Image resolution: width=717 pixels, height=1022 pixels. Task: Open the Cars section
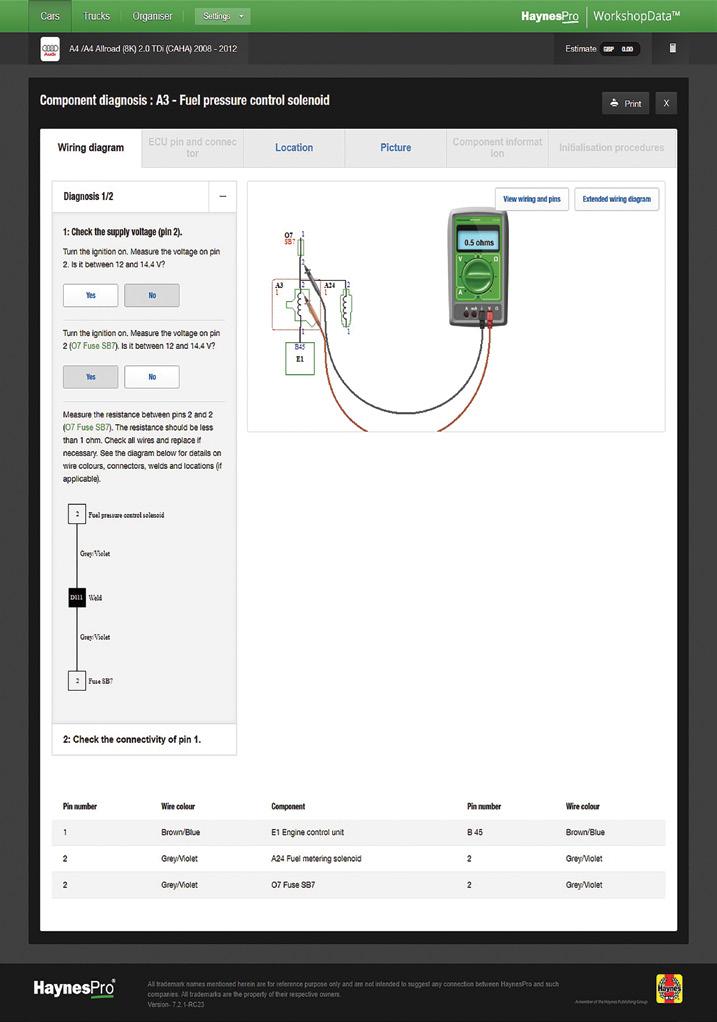point(50,16)
